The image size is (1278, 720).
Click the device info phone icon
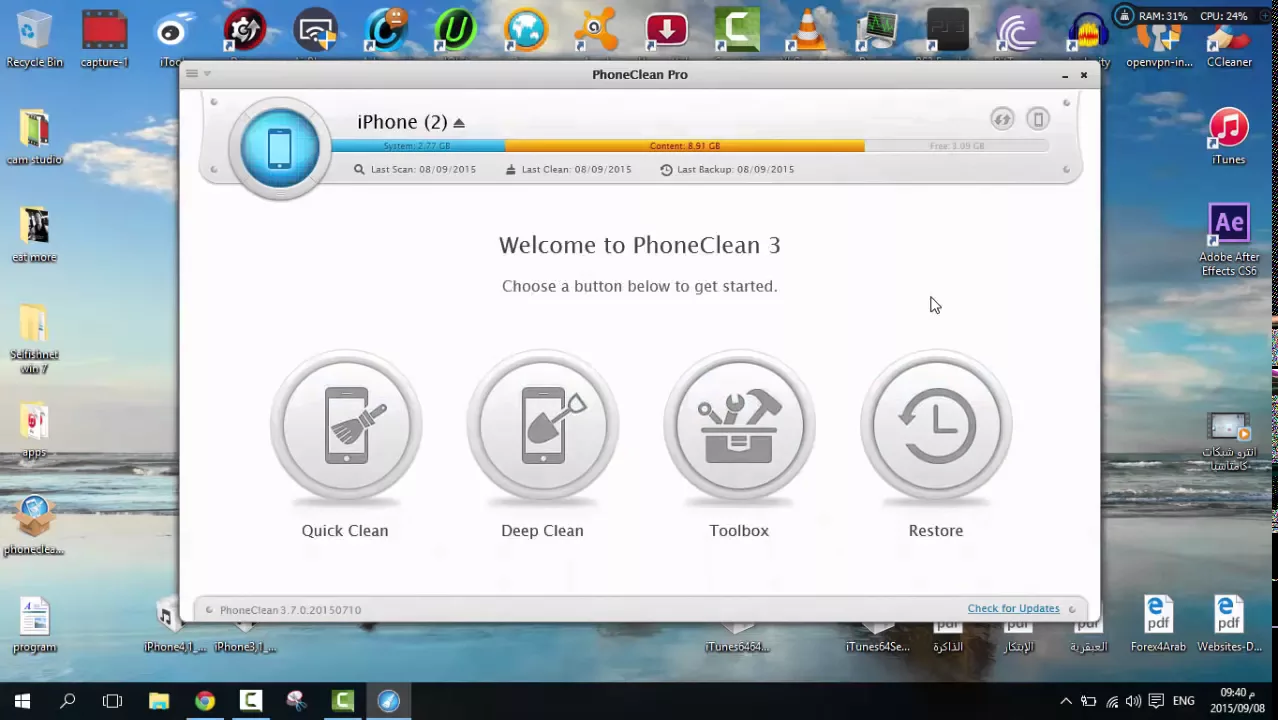pyautogui.click(x=1038, y=119)
